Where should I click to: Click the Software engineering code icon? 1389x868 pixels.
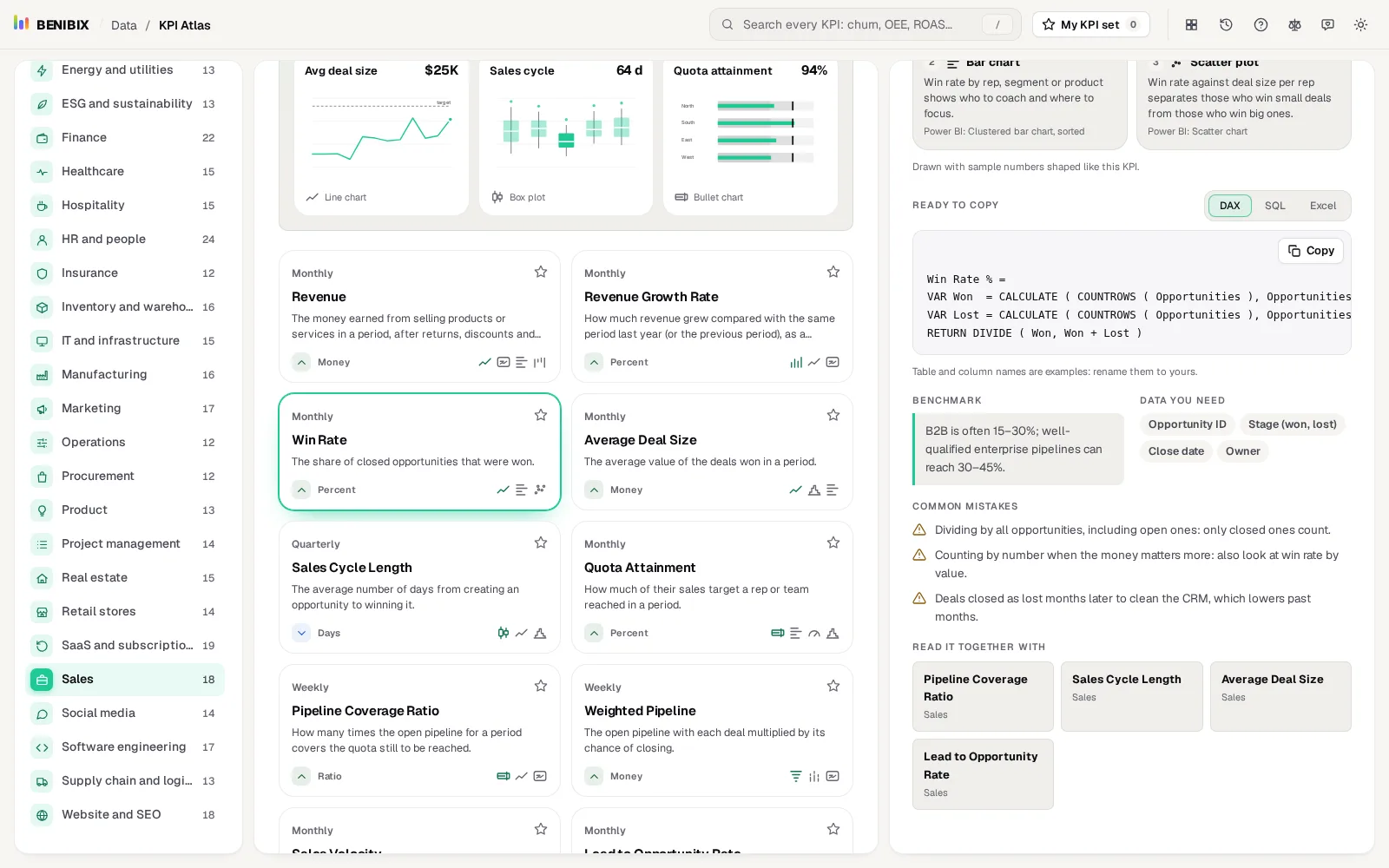click(42, 746)
